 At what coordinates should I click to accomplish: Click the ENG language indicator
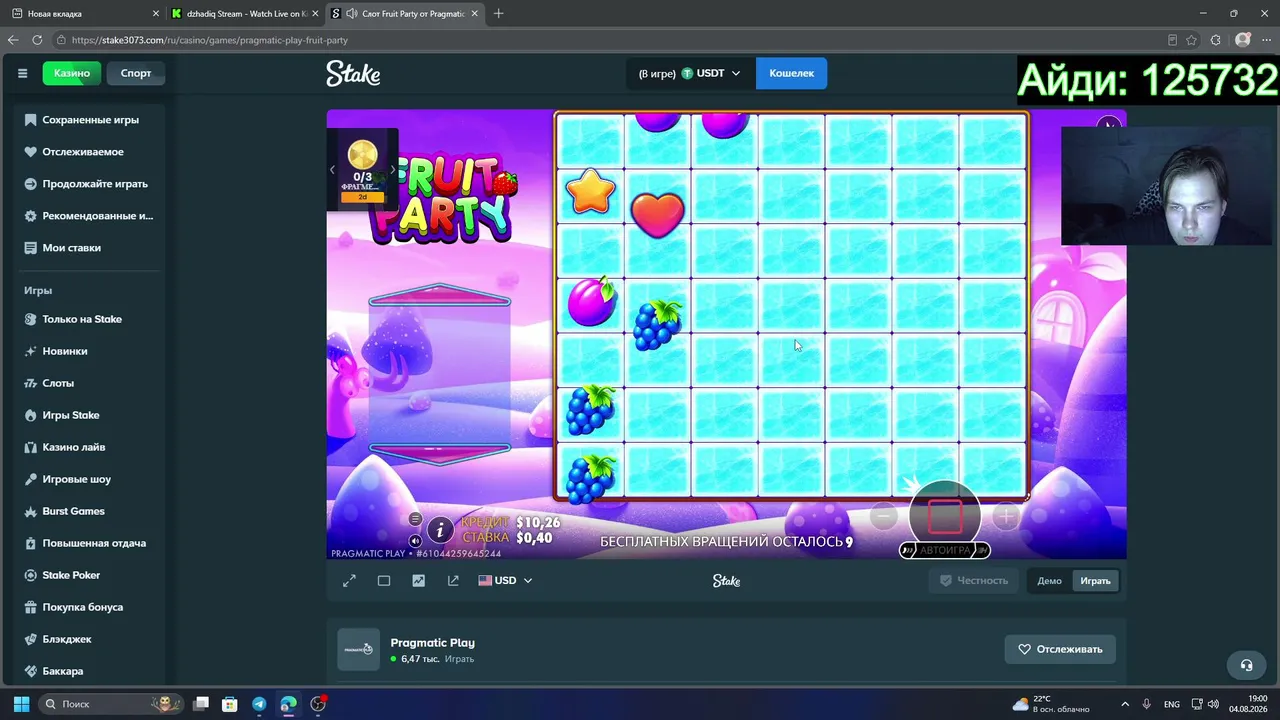1172,704
